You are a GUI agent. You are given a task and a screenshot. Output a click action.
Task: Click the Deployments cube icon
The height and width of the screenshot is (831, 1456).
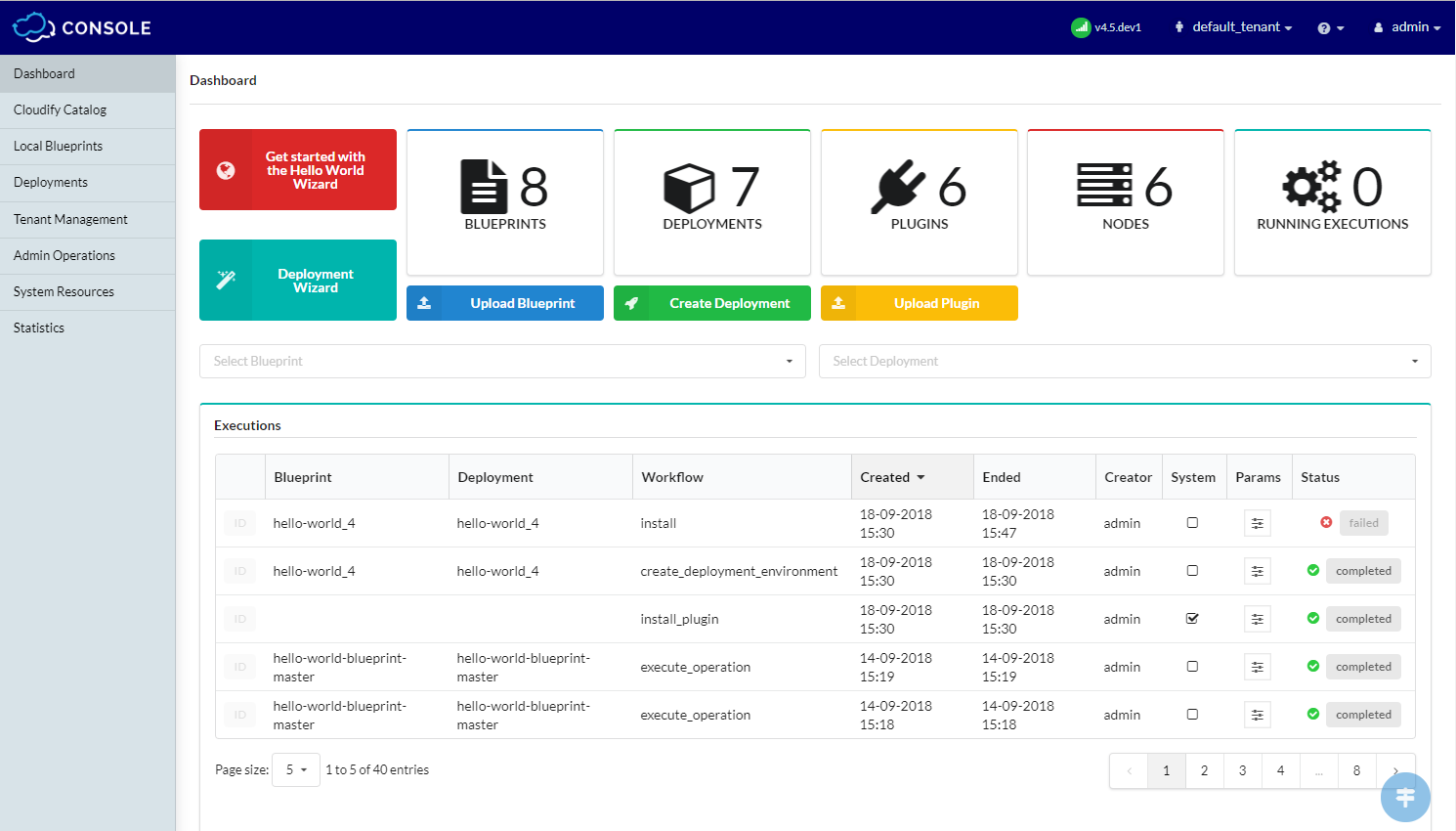[689, 187]
